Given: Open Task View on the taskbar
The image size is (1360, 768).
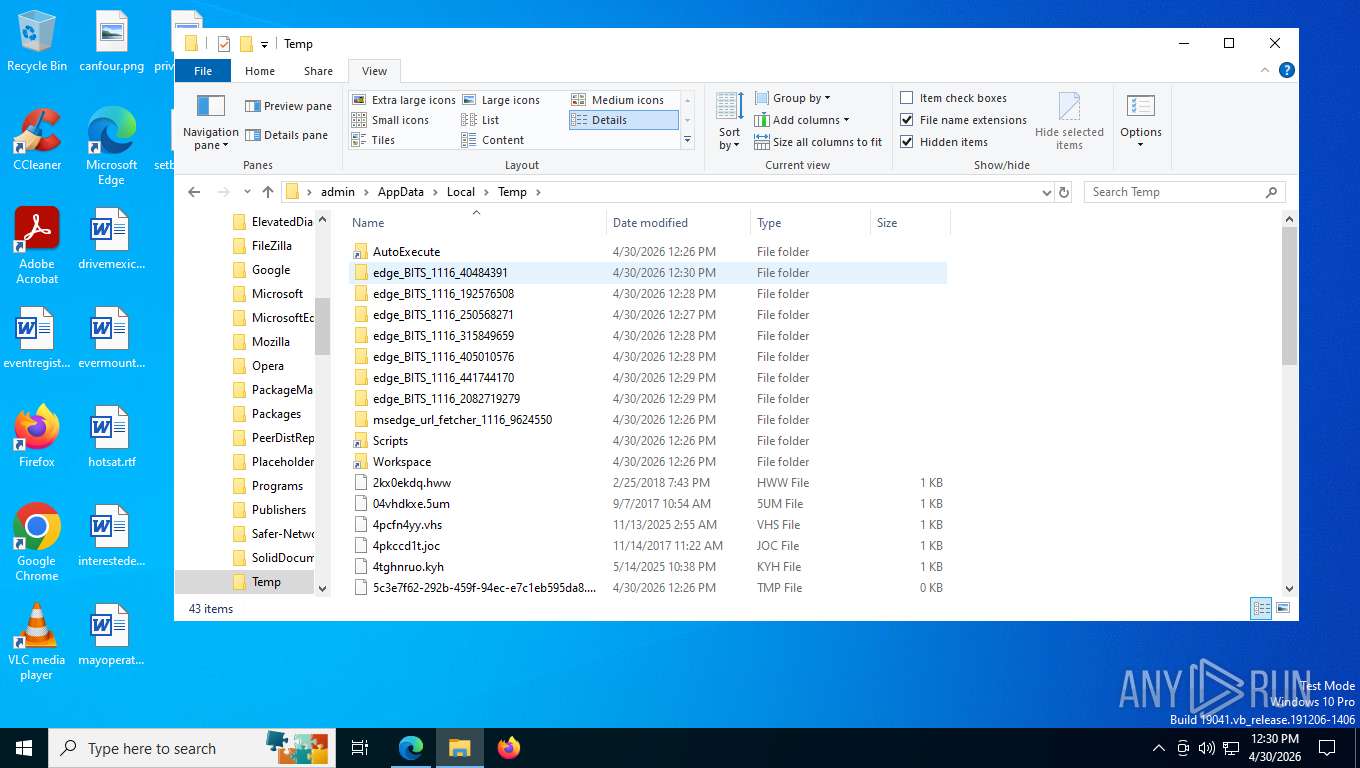Looking at the screenshot, I should click(x=360, y=748).
